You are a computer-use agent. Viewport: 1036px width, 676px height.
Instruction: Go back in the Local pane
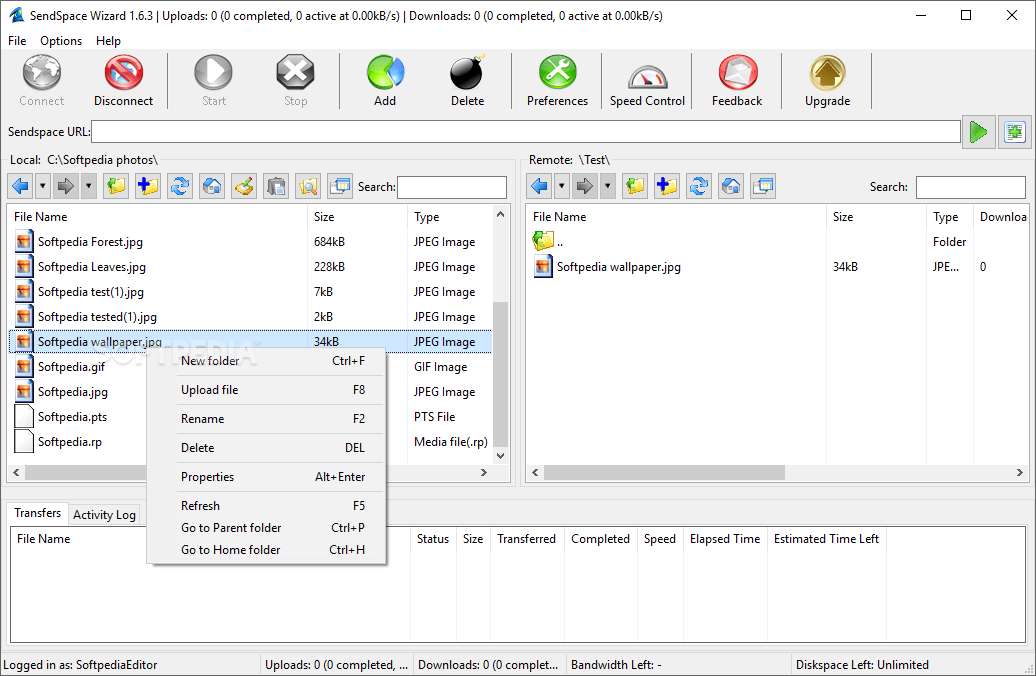[20, 186]
